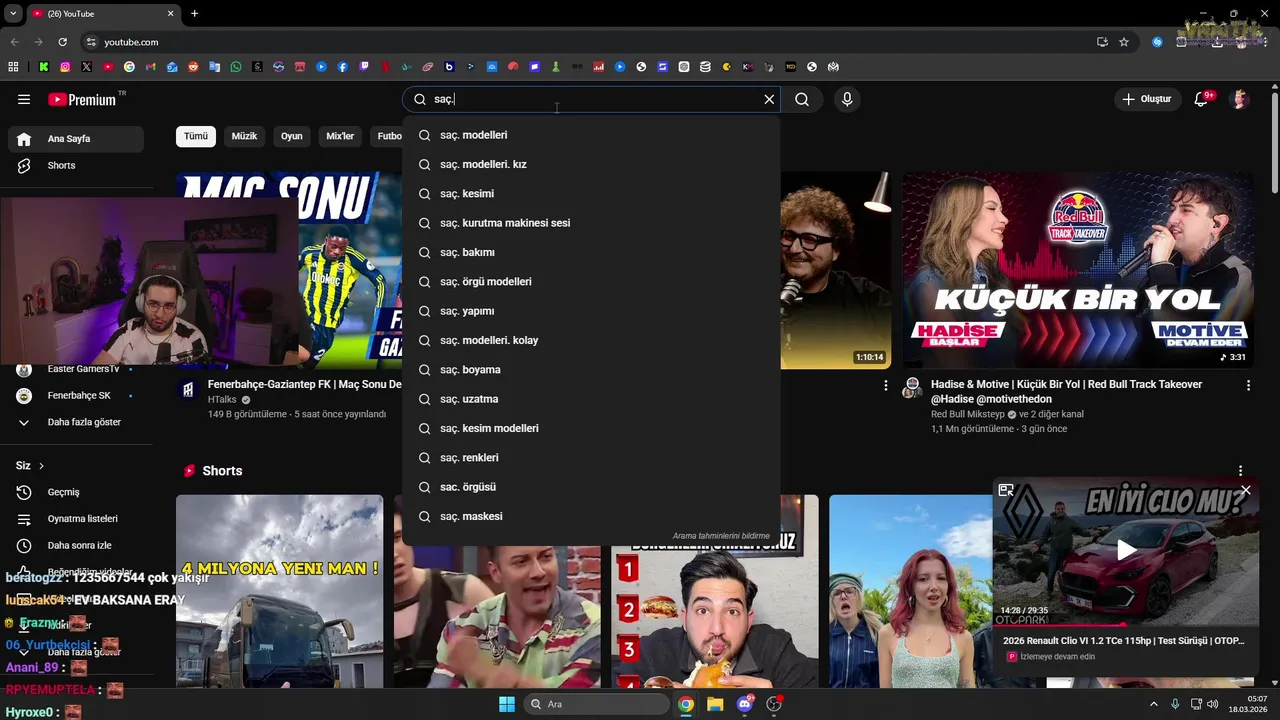The image size is (1280, 720).
Task: Open the Oluştur create button
Action: [1147, 99]
